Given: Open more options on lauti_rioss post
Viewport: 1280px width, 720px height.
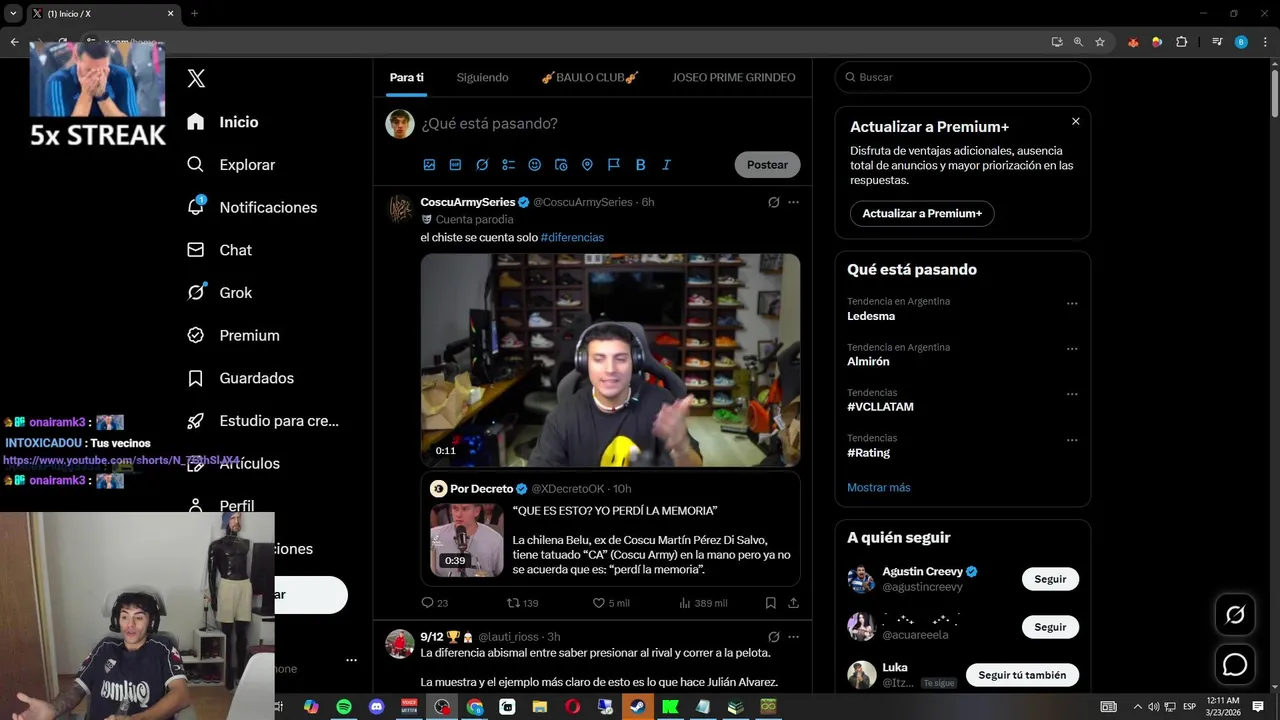Looking at the screenshot, I should click(x=793, y=637).
